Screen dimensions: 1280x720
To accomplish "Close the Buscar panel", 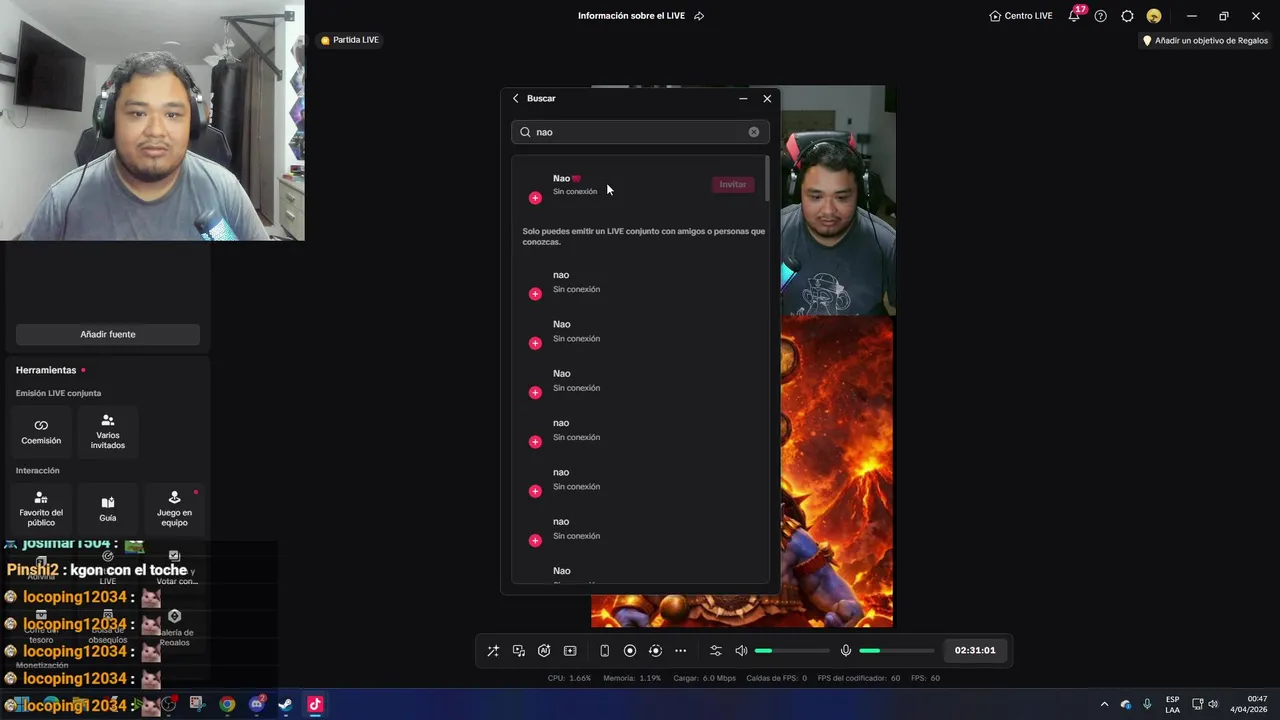I will pos(767,98).
